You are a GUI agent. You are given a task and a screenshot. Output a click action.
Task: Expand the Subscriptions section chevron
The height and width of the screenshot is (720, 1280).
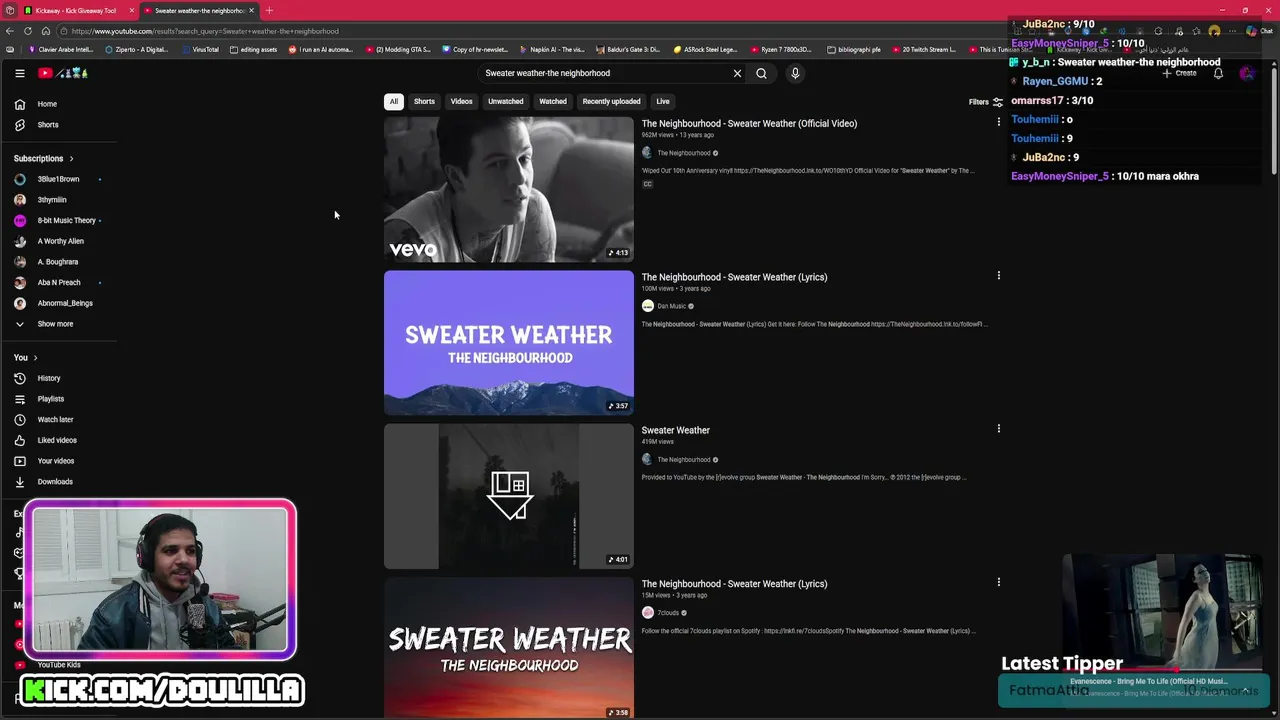(x=71, y=158)
